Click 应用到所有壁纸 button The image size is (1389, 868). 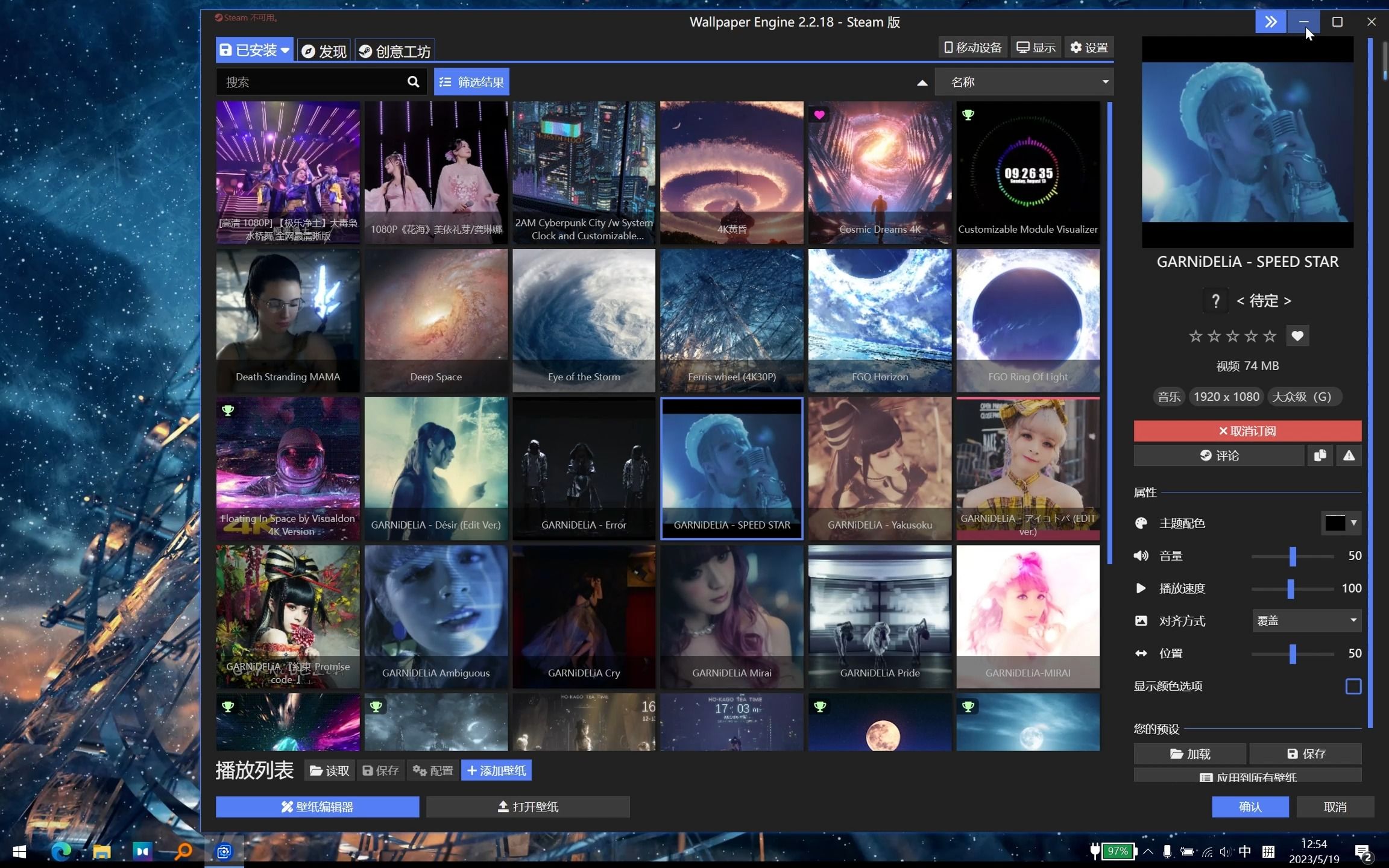pos(1247,775)
